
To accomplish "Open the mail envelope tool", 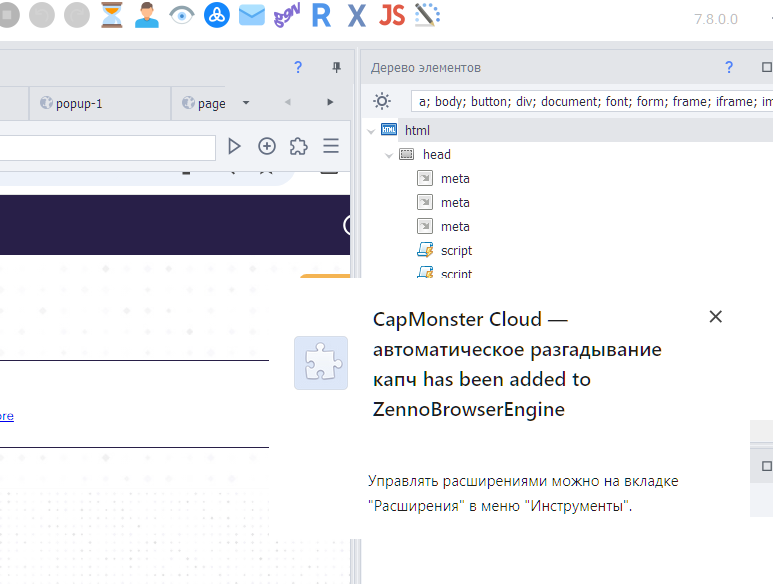I will coord(251,15).
